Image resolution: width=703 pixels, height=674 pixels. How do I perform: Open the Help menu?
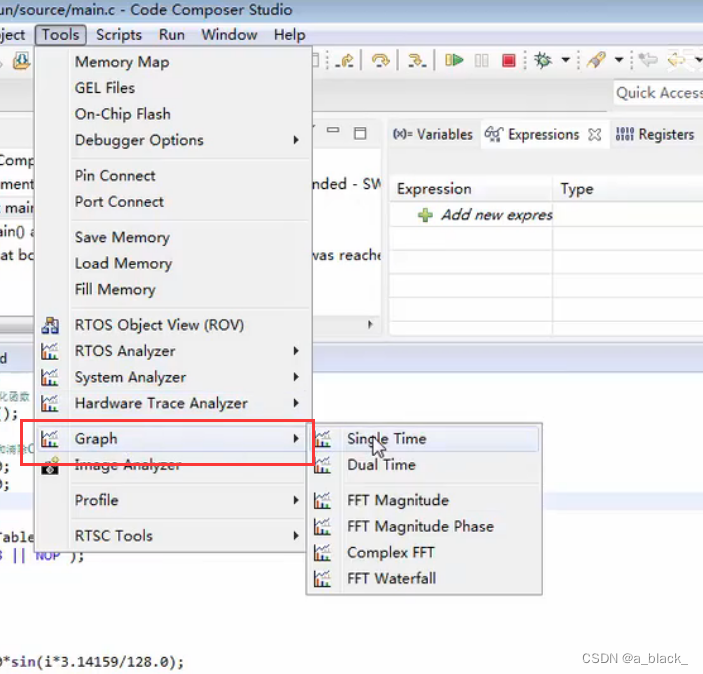290,35
